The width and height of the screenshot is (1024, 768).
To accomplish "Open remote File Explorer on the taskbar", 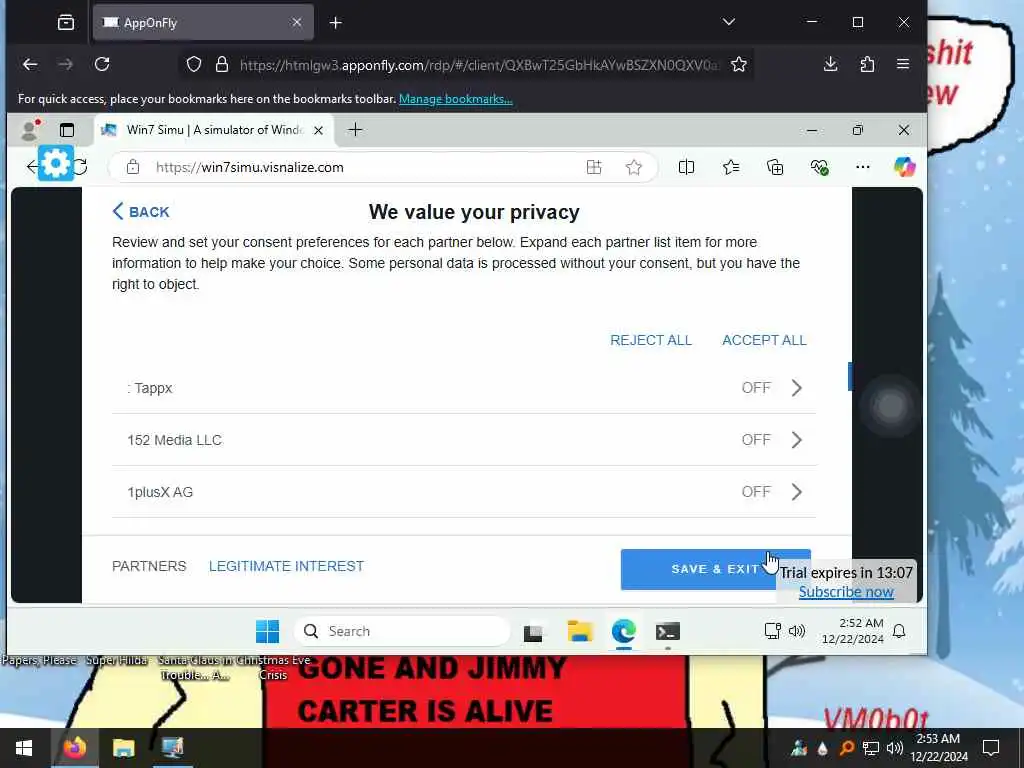I will (x=579, y=631).
